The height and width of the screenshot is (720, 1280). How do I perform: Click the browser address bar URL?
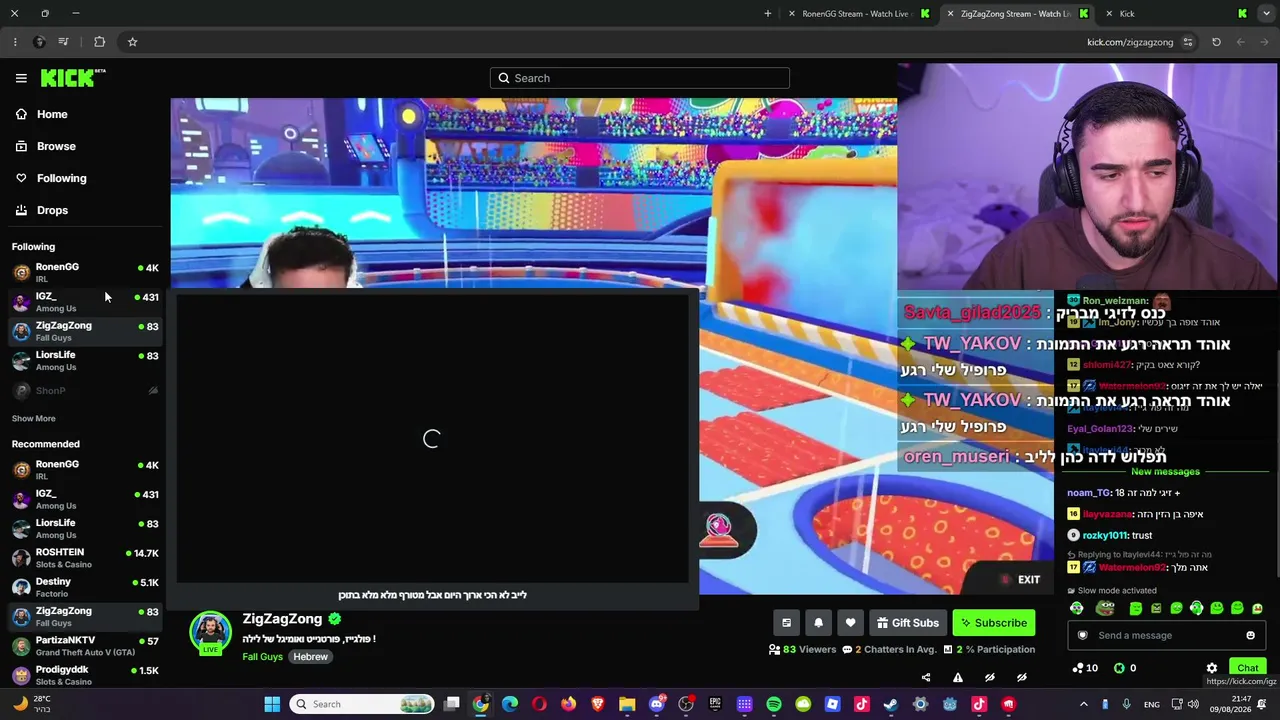pos(1130,42)
